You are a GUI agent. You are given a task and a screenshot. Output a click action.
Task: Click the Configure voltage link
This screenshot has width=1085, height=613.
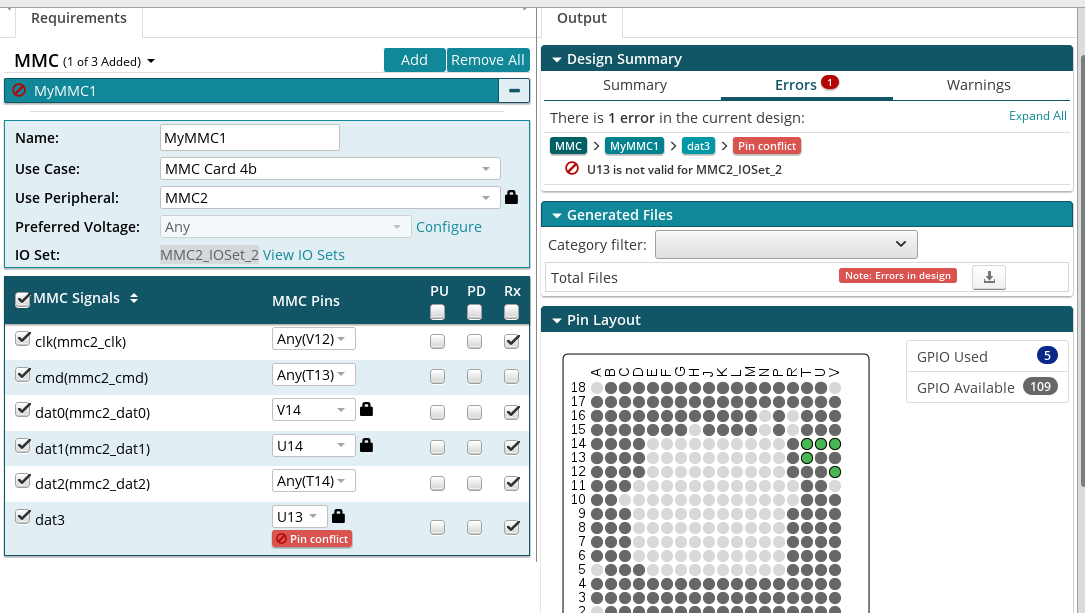(x=448, y=227)
